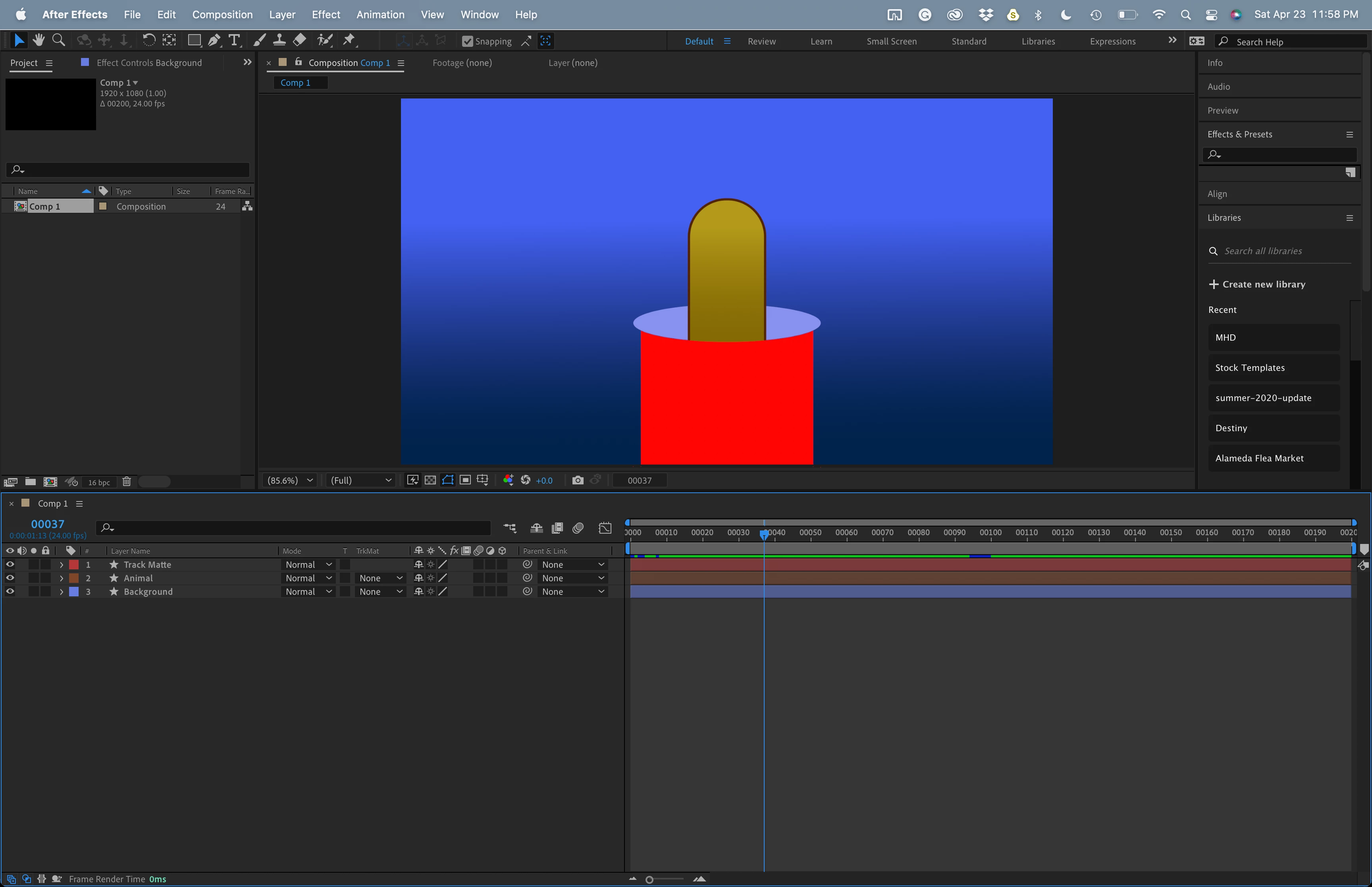Image resolution: width=1372 pixels, height=887 pixels.
Task: Select the Puppet Pin tool
Action: coord(349,40)
